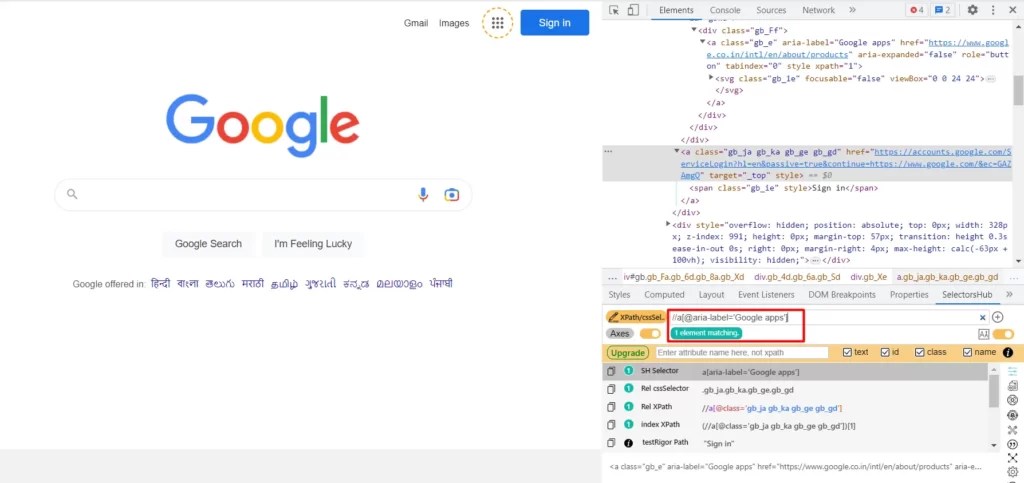1024x483 pixels.
Task: Click the Google Search button
Action: tap(208, 243)
